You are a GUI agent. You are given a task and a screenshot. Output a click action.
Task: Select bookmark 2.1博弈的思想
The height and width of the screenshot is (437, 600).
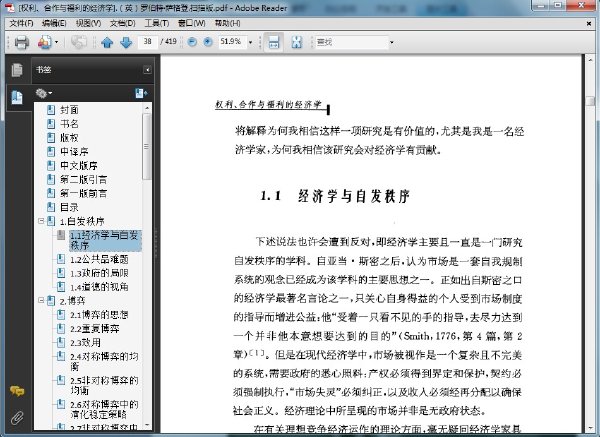click(99, 315)
